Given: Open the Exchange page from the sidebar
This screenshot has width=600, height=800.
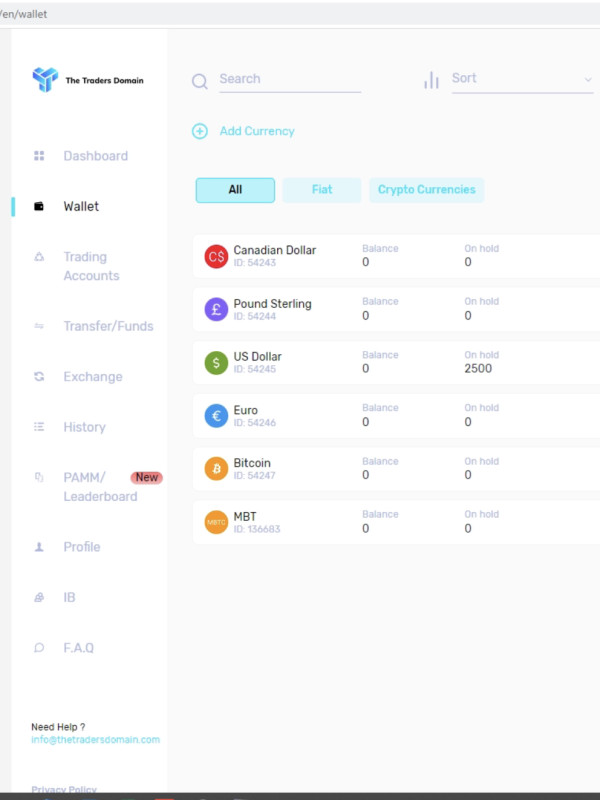Looking at the screenshot, I should tap(93, 377).
